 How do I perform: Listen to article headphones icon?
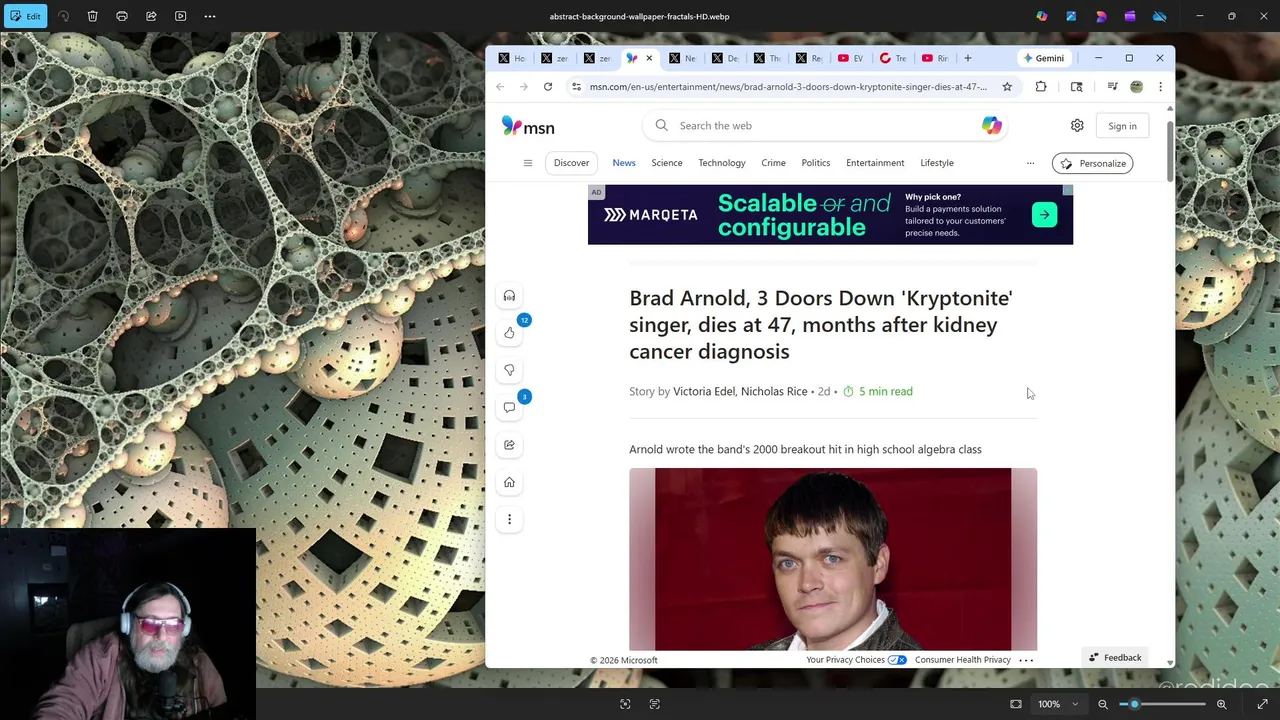click(x=509, y=296)
